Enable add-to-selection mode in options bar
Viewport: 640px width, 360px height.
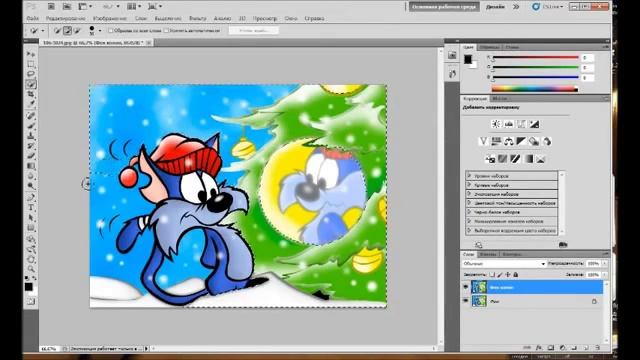(x=67, y=31)
